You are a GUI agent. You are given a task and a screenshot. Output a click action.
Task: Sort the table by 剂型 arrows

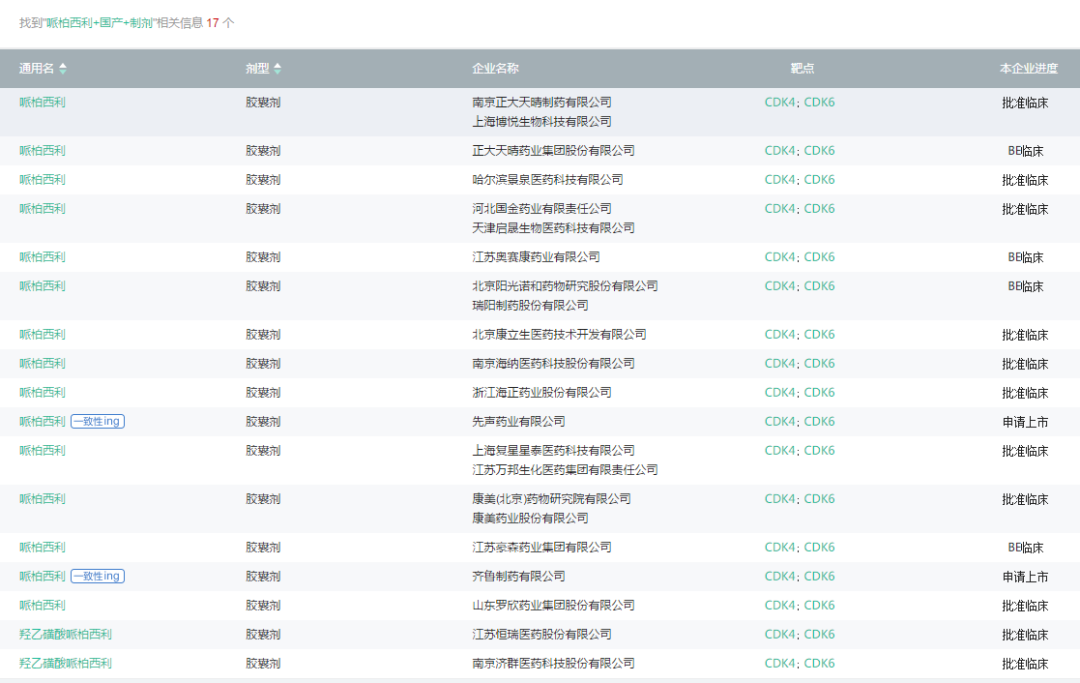(278, 68)
